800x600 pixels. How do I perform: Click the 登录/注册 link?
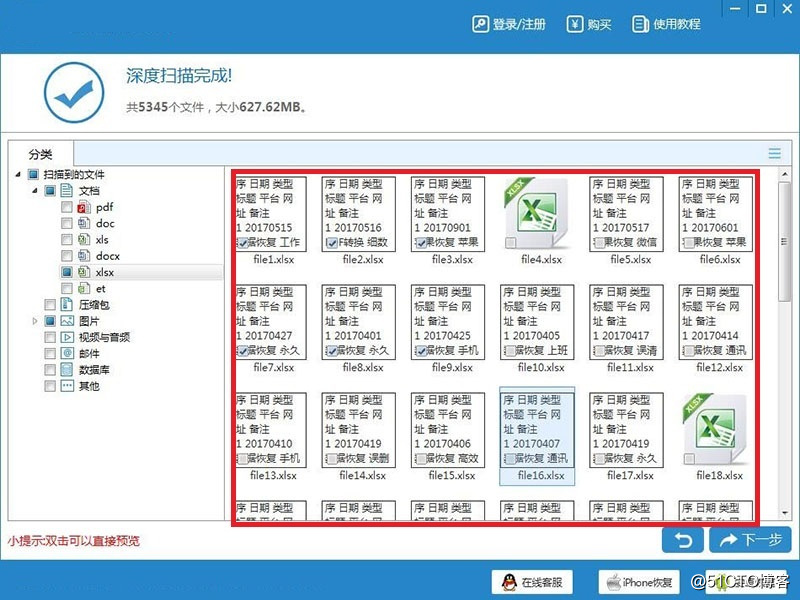(x=519, y=24)
